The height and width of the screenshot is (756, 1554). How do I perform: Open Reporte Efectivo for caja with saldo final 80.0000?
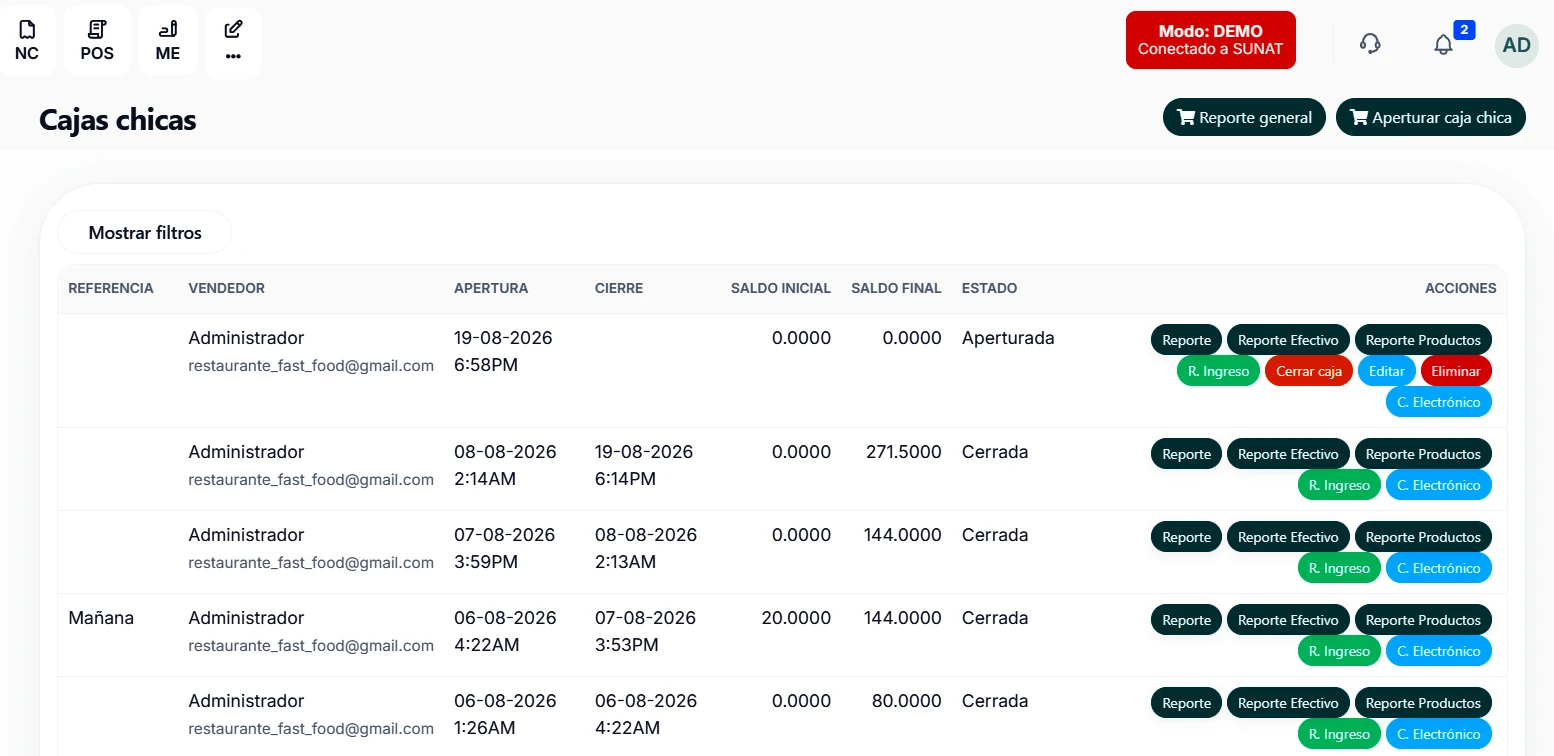(x=1288, y=703)
